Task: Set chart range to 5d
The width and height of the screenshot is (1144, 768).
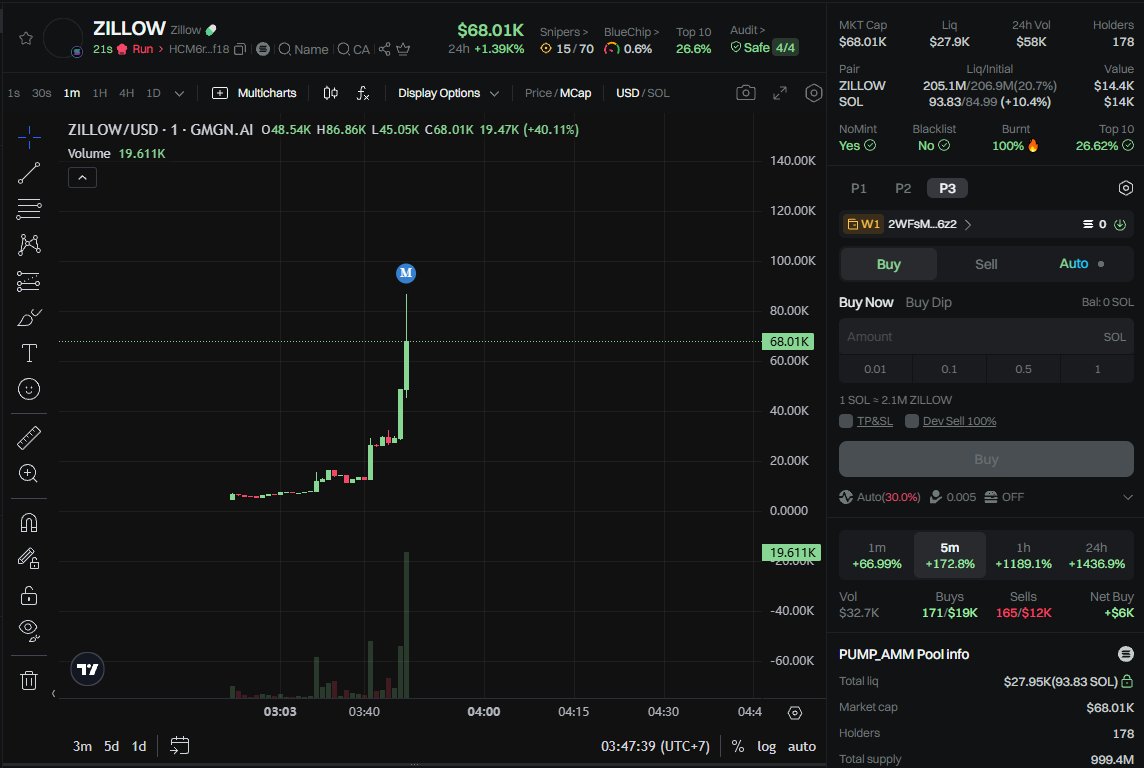Action: pyautogui.click(x=111, y=746)
